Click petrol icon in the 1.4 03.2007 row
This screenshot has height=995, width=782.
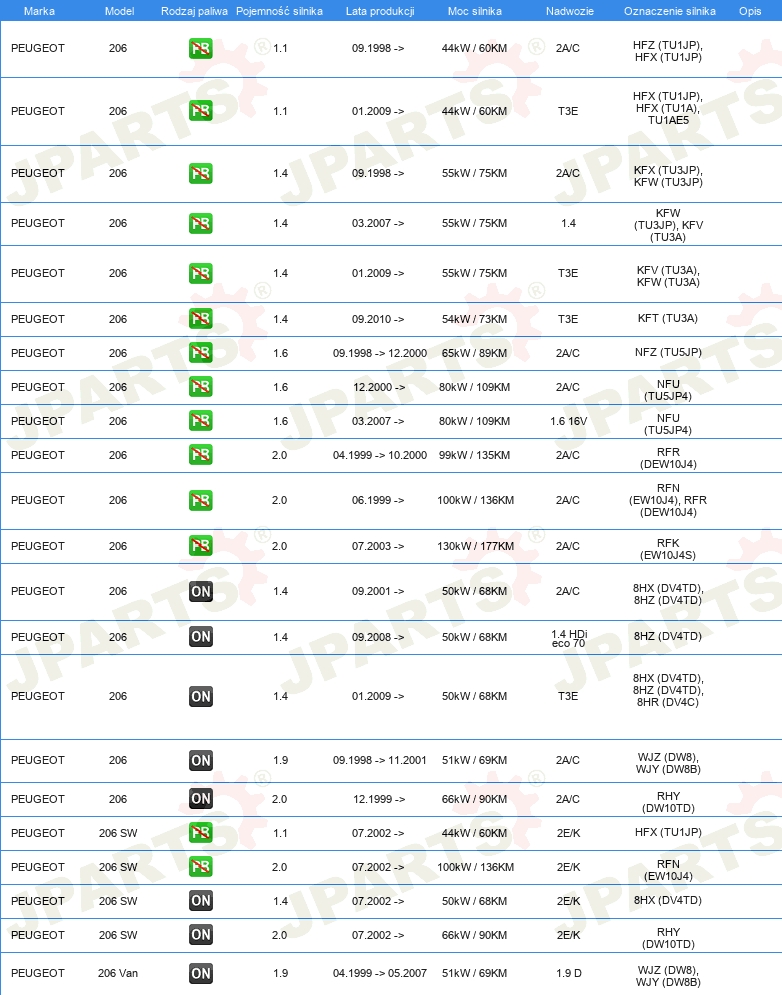pyautogui.click(x=201, y=223)
